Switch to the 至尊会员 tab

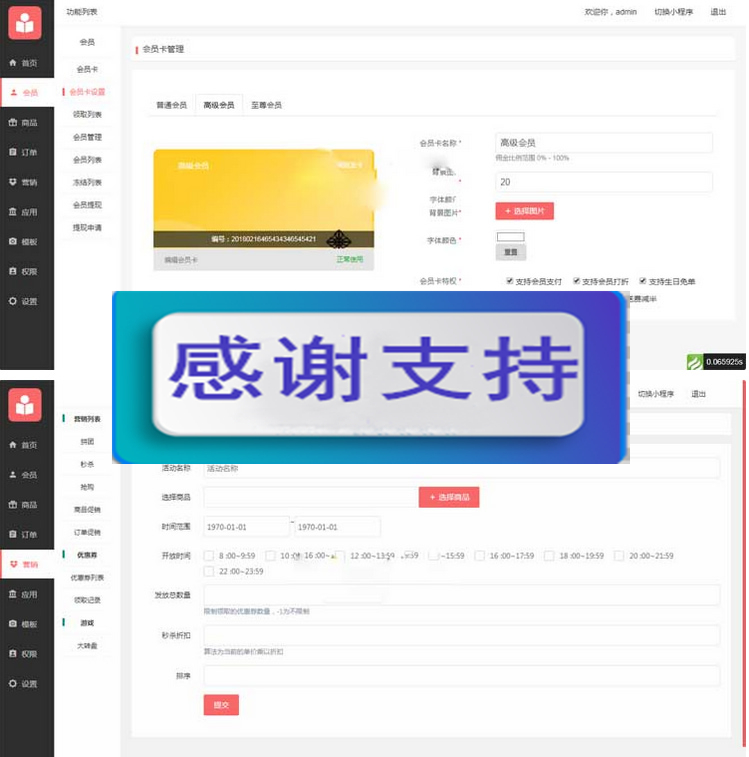[266, 105]
